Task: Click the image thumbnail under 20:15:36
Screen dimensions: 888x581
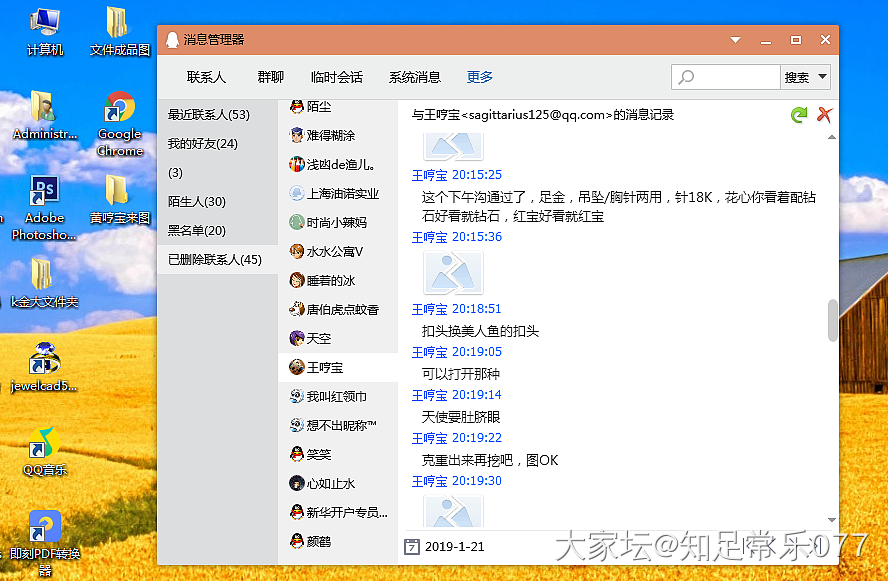Action: tap(454, 272)
